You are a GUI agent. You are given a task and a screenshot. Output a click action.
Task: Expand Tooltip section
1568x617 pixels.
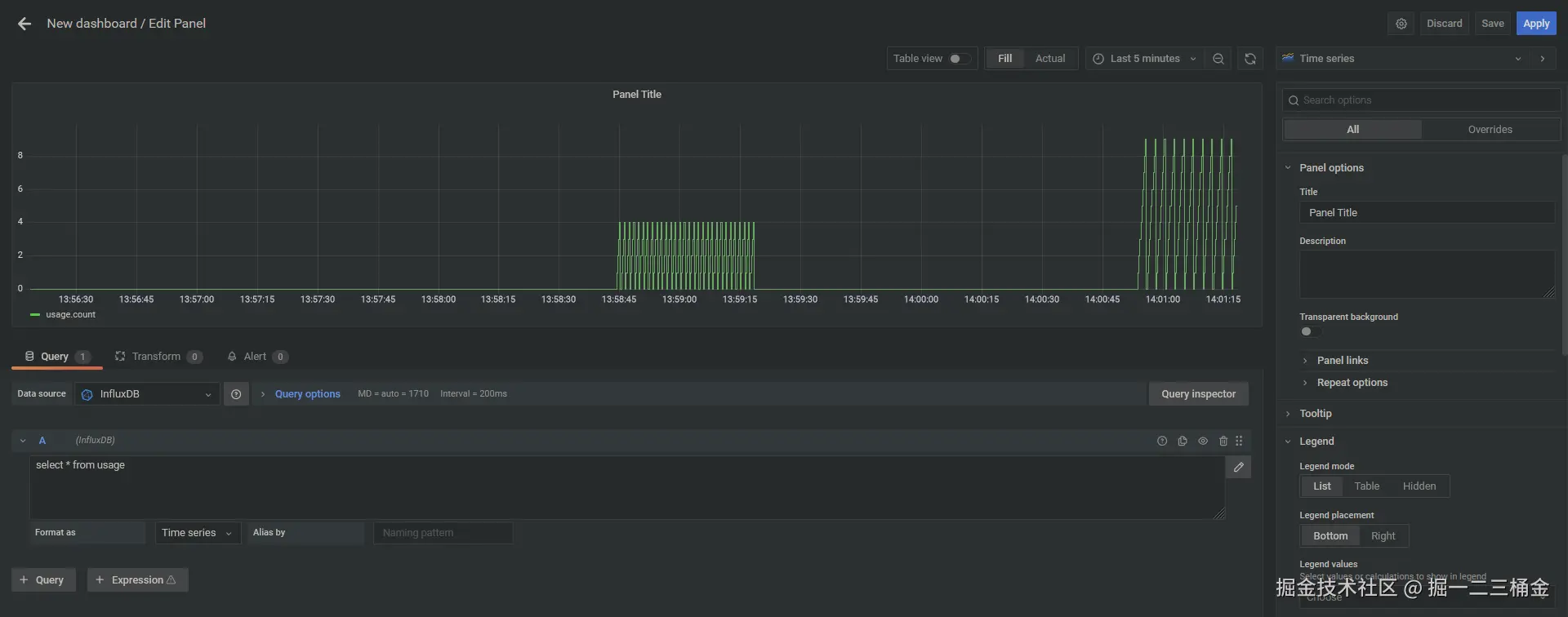1315,414
